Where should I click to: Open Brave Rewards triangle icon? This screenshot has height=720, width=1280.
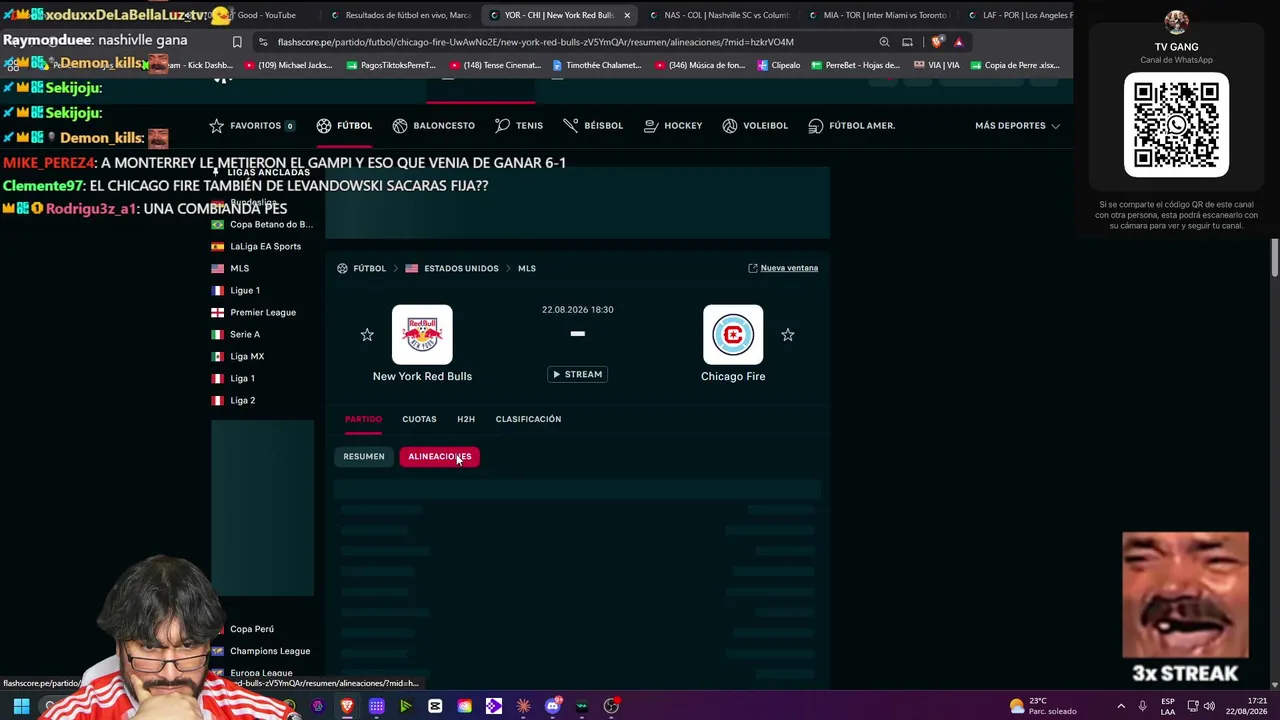tap(958, 42)
